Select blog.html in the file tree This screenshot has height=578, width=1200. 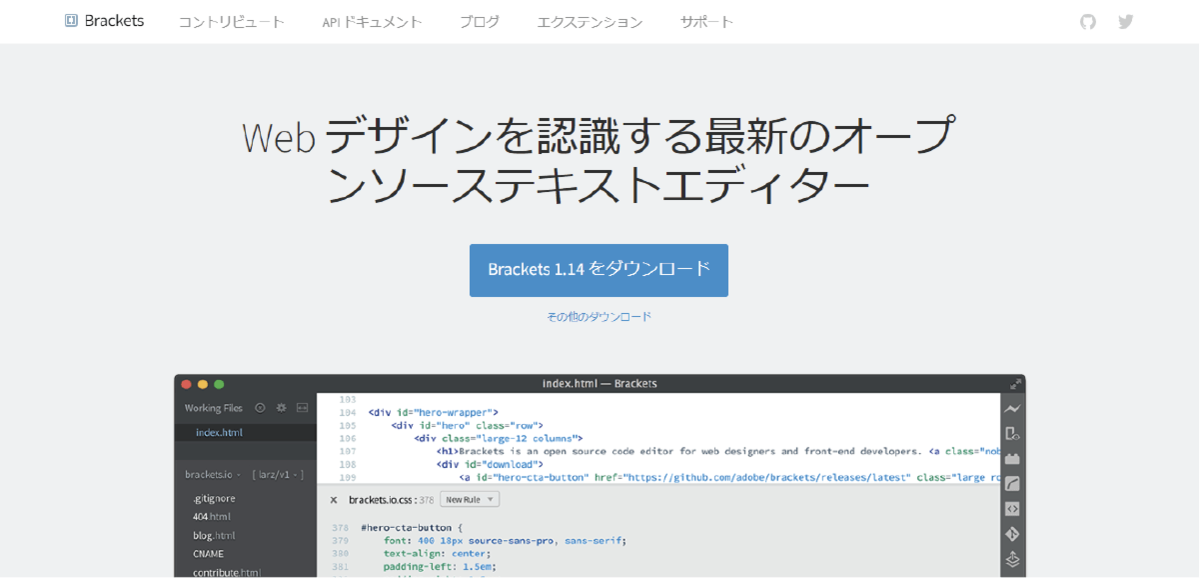pyautogui.click(x=213, y=535)
